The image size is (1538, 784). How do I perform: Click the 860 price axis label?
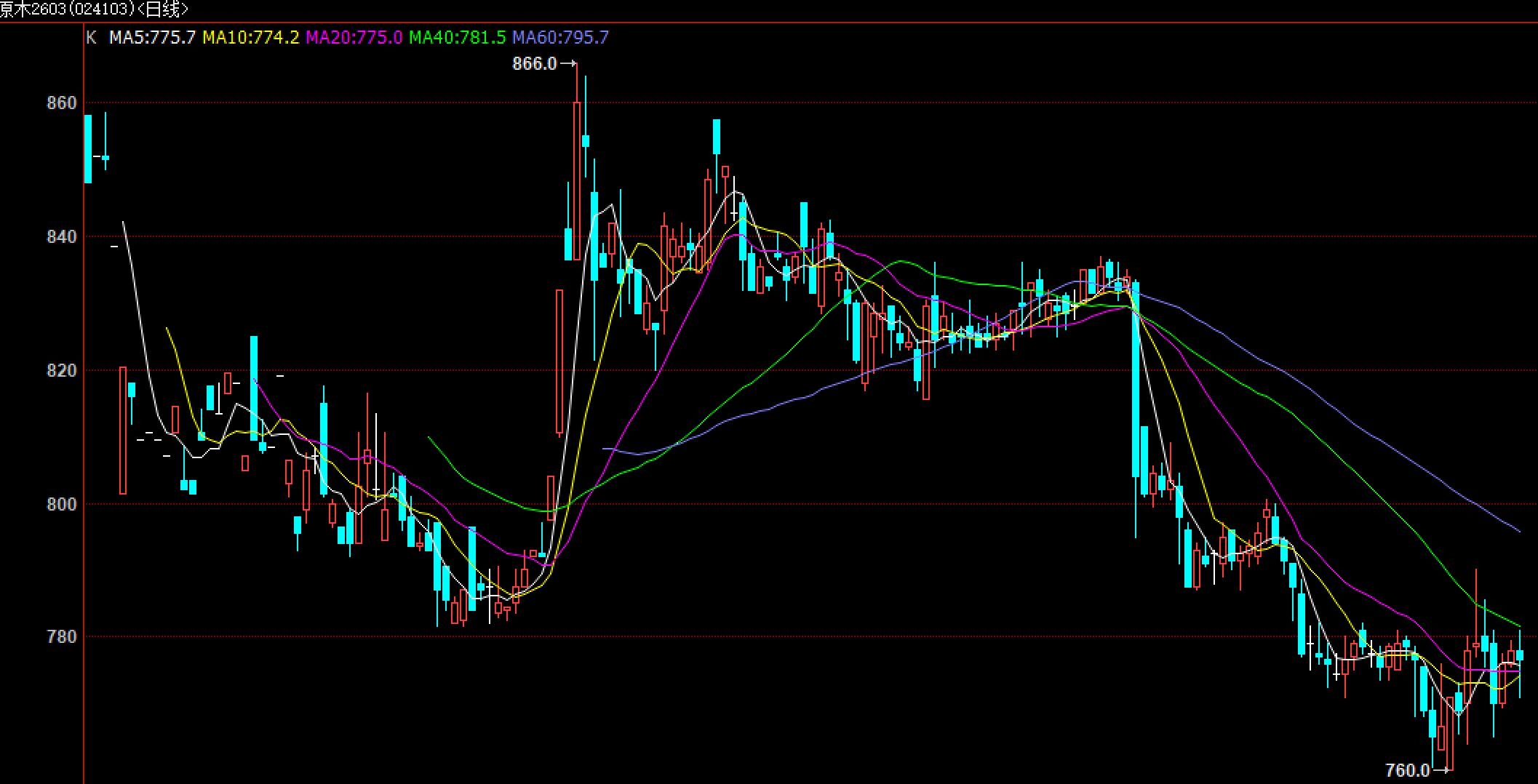61,103
